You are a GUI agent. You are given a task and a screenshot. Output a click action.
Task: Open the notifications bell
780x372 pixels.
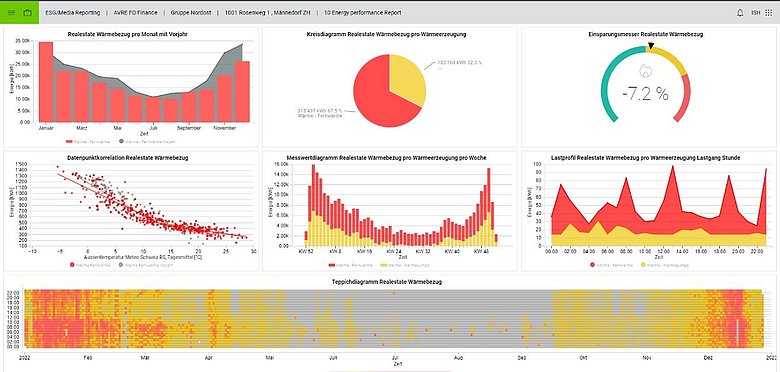(x=740, y=12)
